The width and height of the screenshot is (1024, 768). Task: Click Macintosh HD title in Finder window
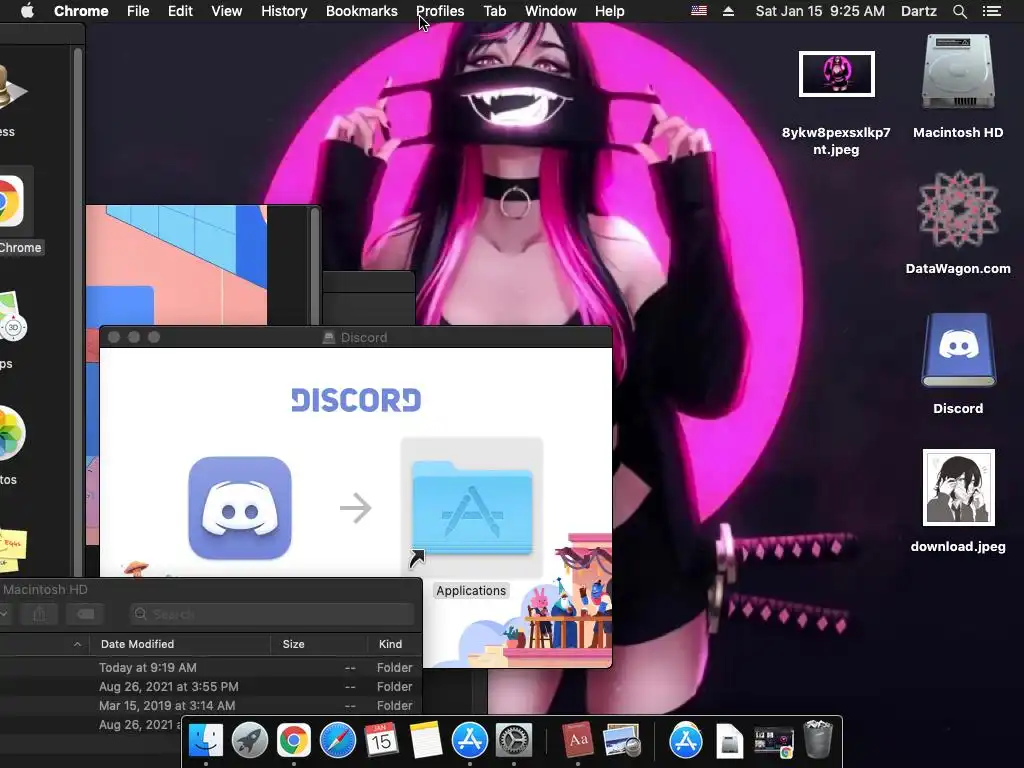[x=45, y=589]
